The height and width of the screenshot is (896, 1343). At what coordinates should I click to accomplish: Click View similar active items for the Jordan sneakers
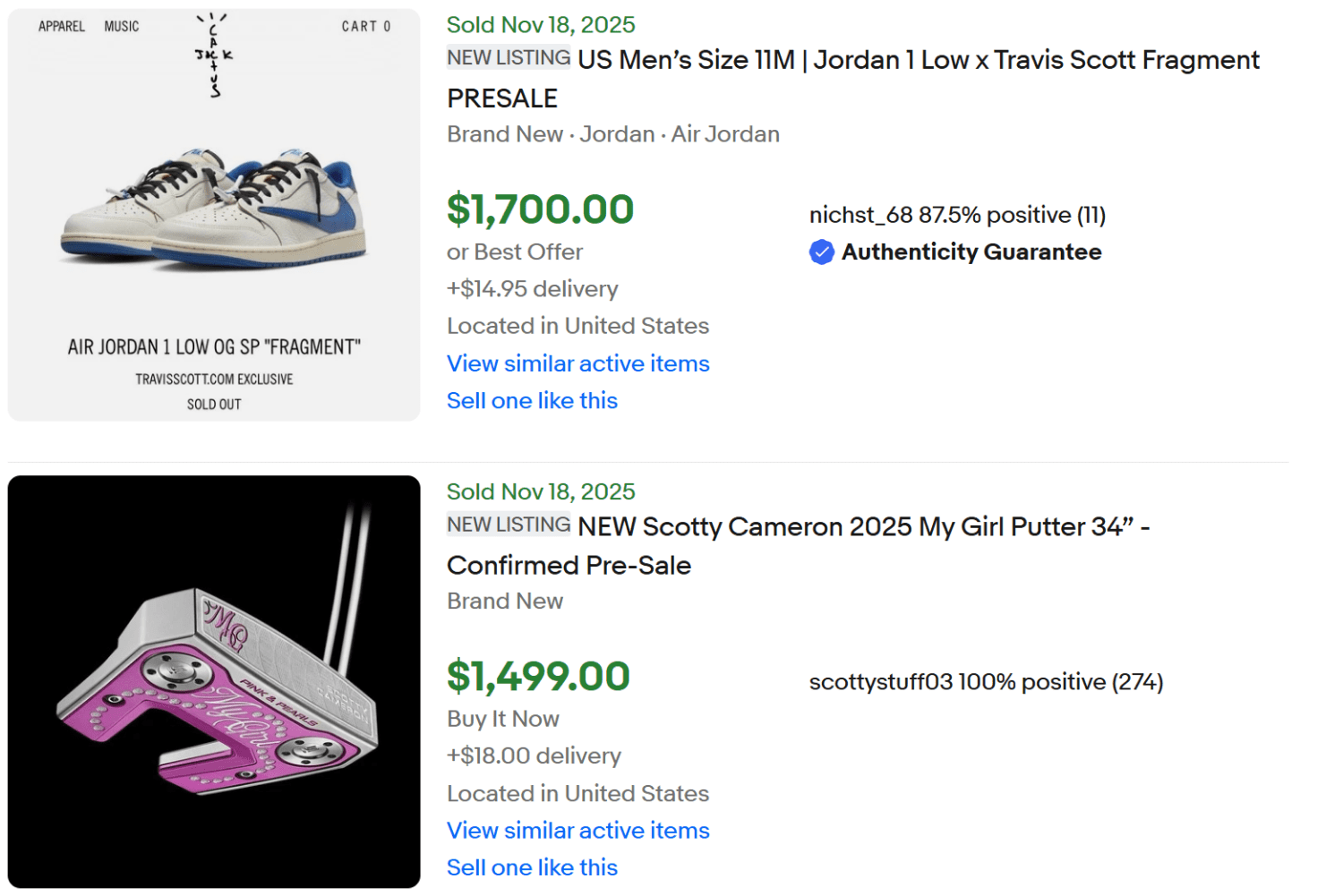(x=577, y=363)
